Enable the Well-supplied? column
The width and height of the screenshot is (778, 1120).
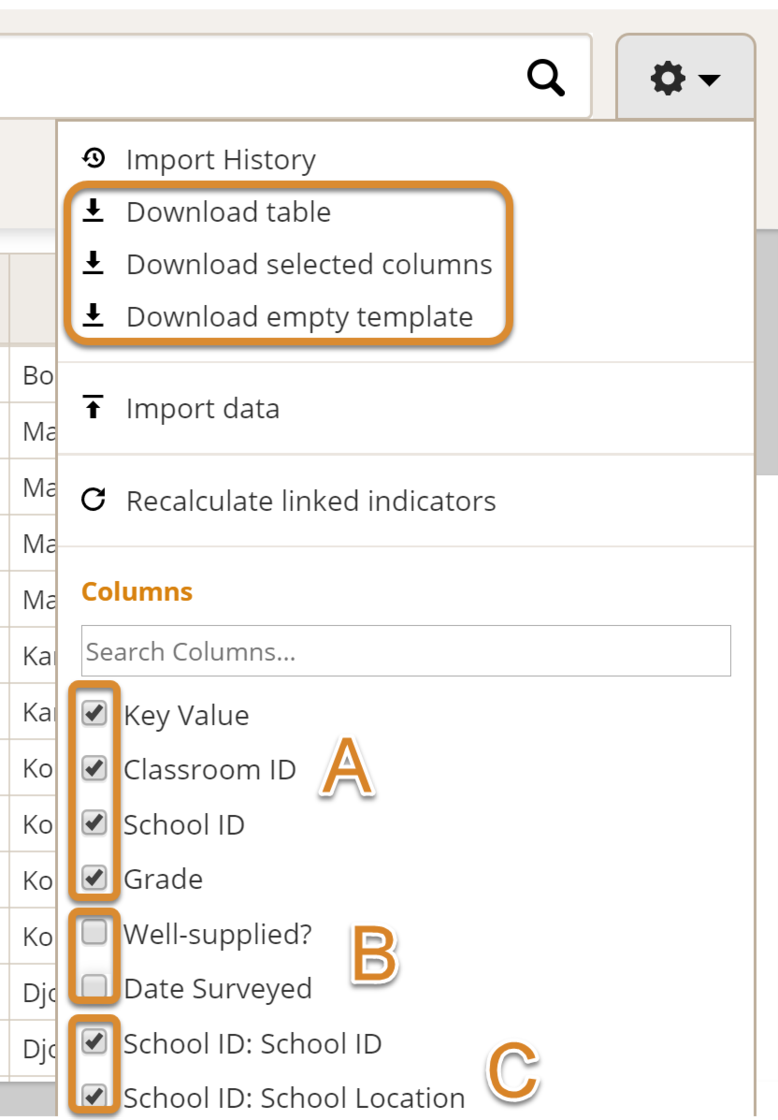95,933
